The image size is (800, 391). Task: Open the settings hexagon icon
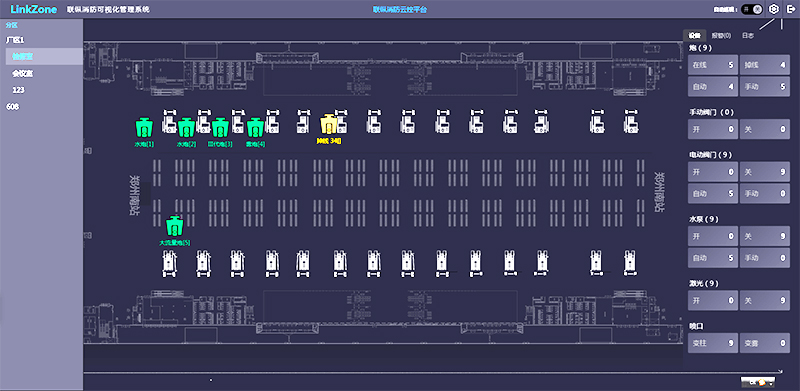[774, 9]
